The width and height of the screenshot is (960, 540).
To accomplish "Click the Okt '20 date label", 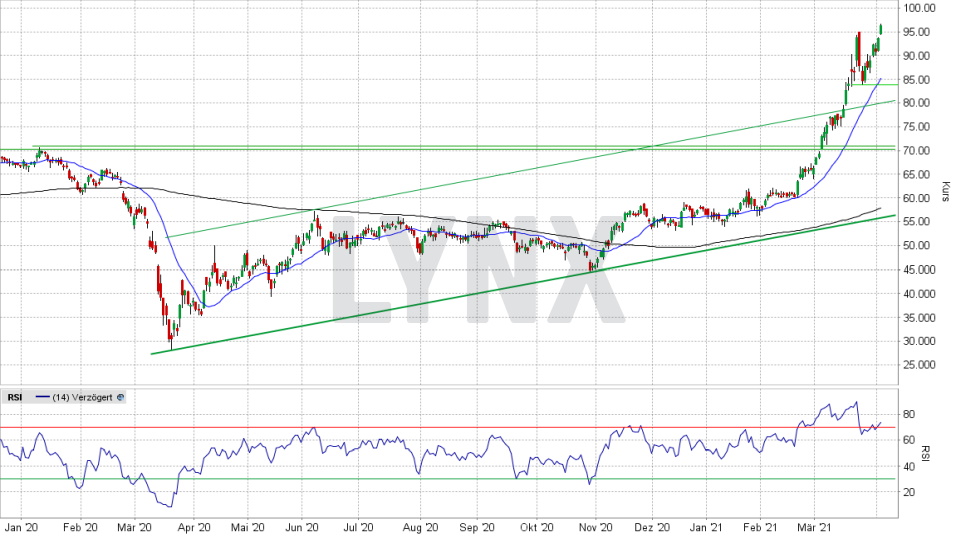I will [x=536, y=528].
